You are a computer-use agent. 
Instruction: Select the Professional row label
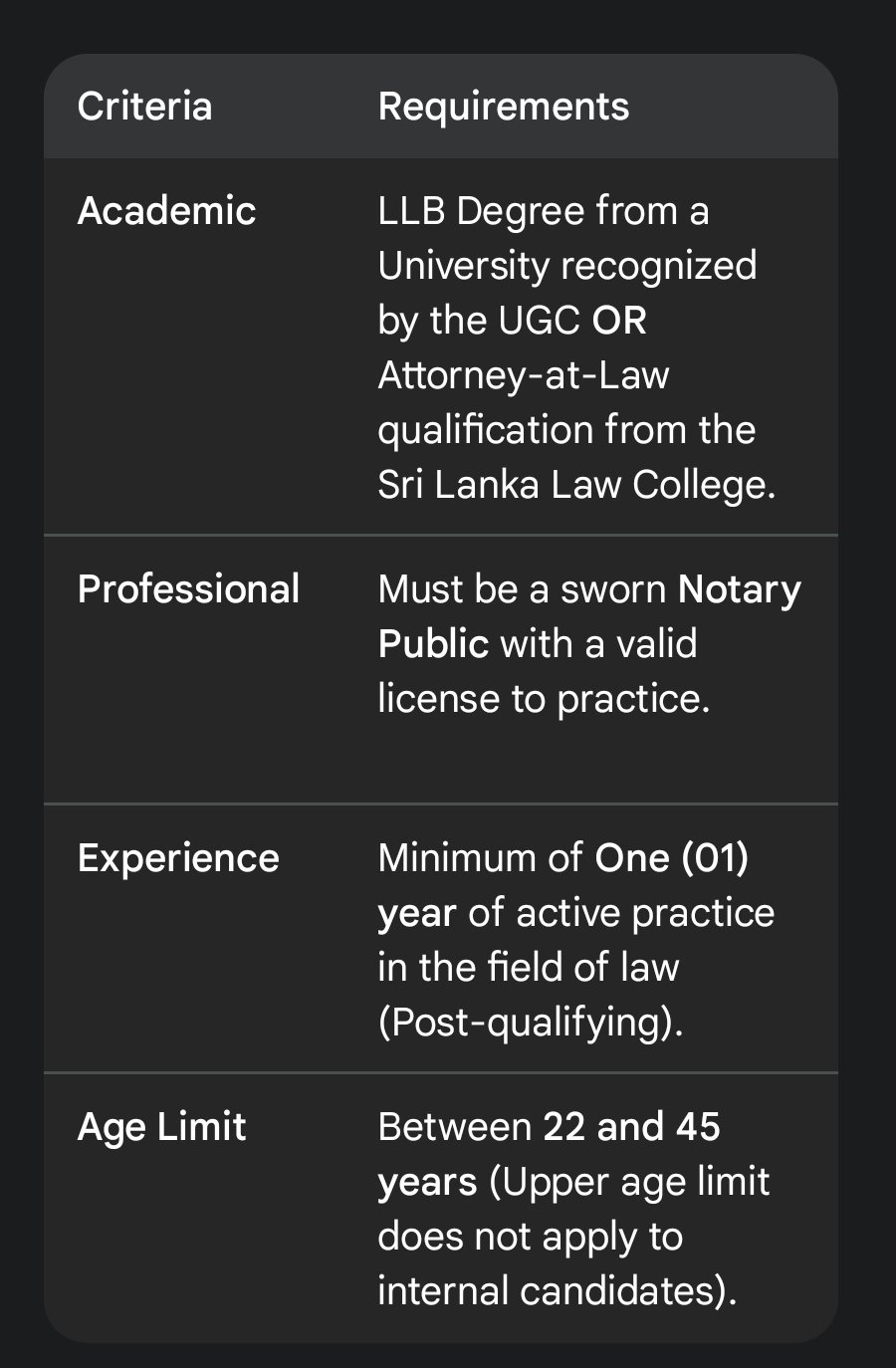[x=188, y=589]
